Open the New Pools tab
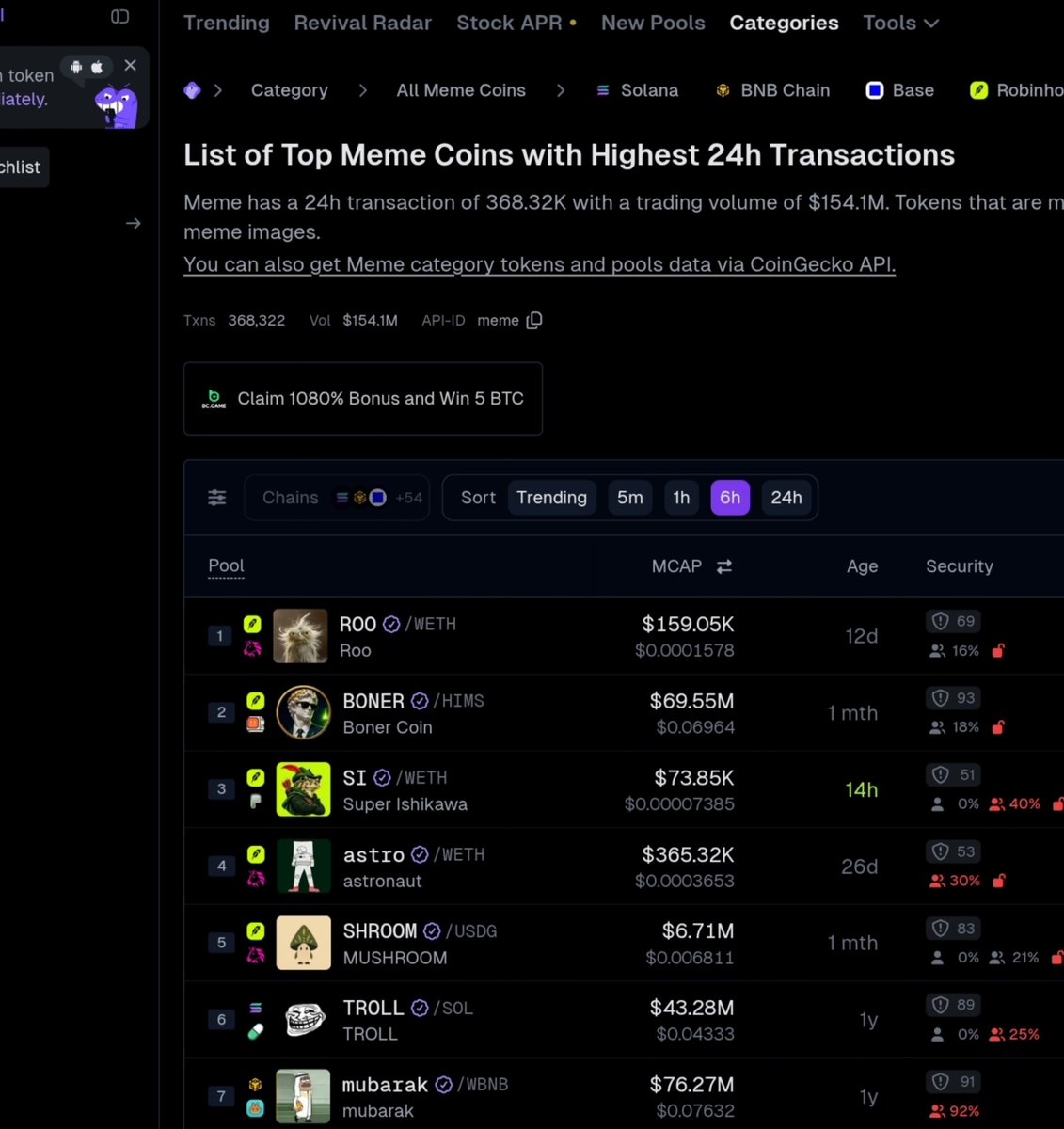 tap(653, 23)
